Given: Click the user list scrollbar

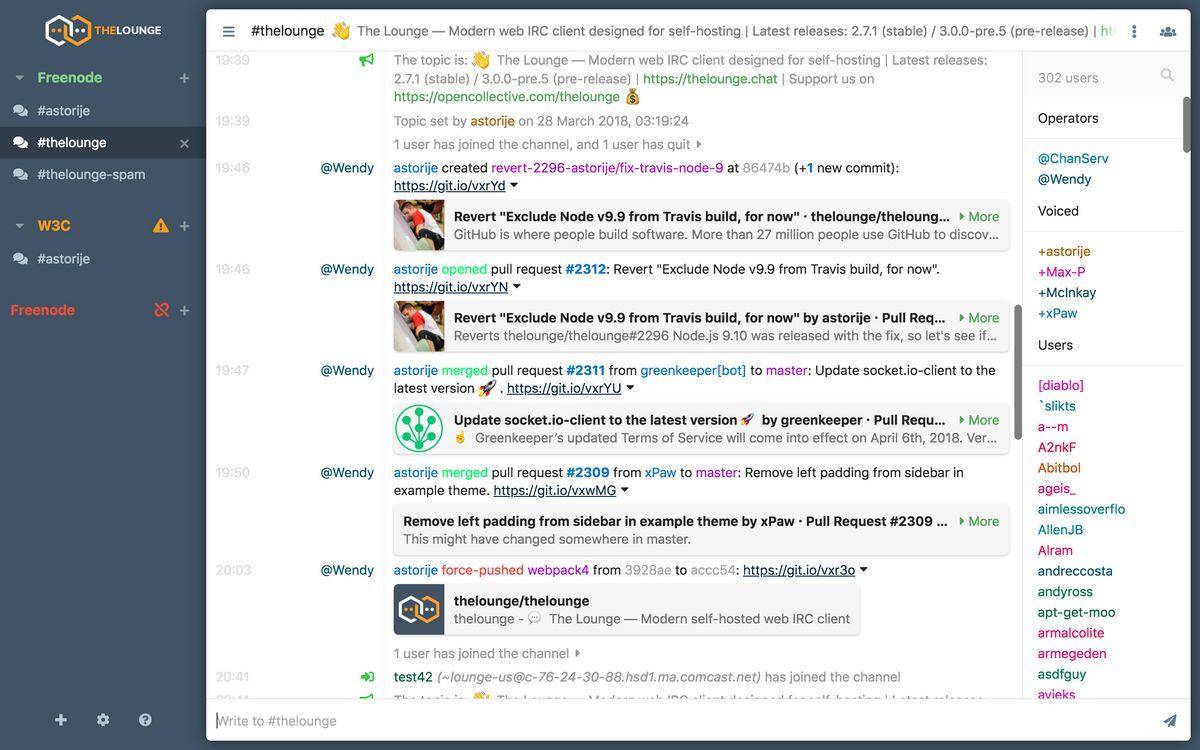Looking at the screenshot, I should tap(1187, 124).
